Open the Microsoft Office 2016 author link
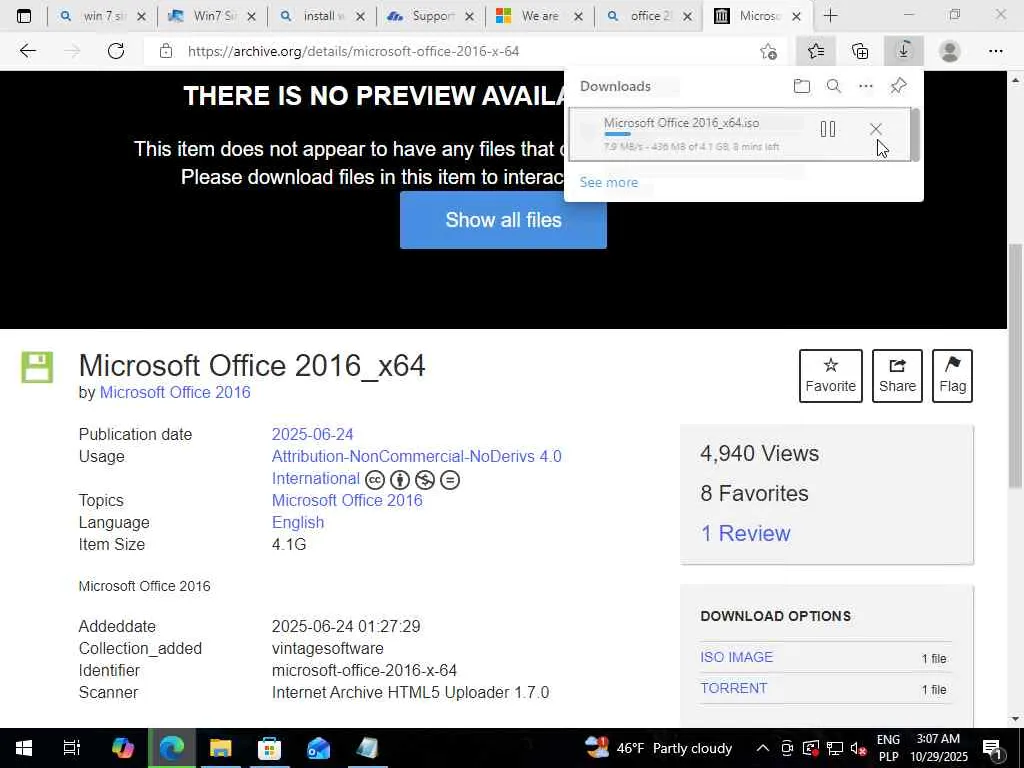The width and height of the screenshot is (1024, 768). point(175,392)
